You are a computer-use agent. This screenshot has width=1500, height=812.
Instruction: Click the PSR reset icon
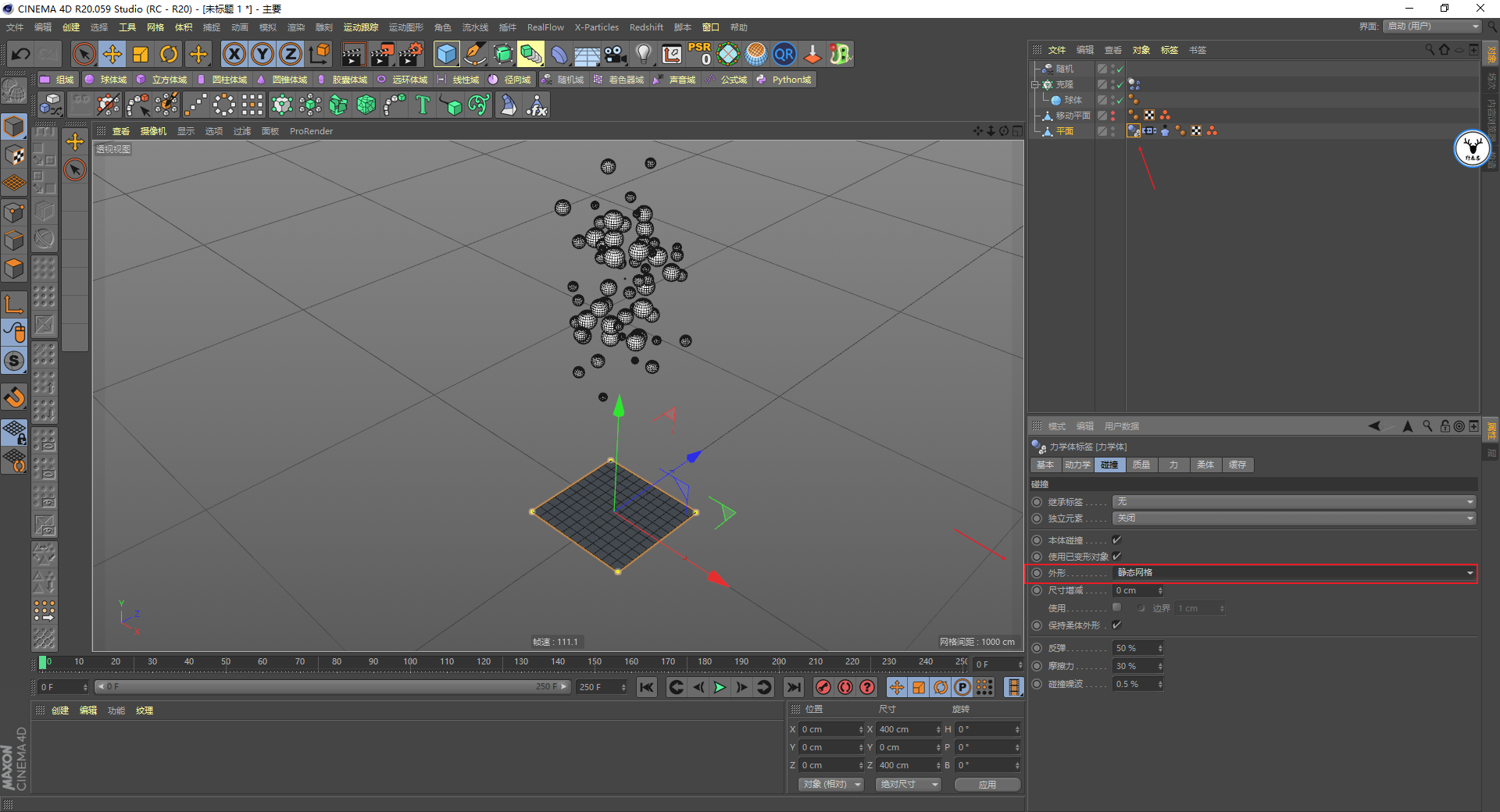coord(699,54)
